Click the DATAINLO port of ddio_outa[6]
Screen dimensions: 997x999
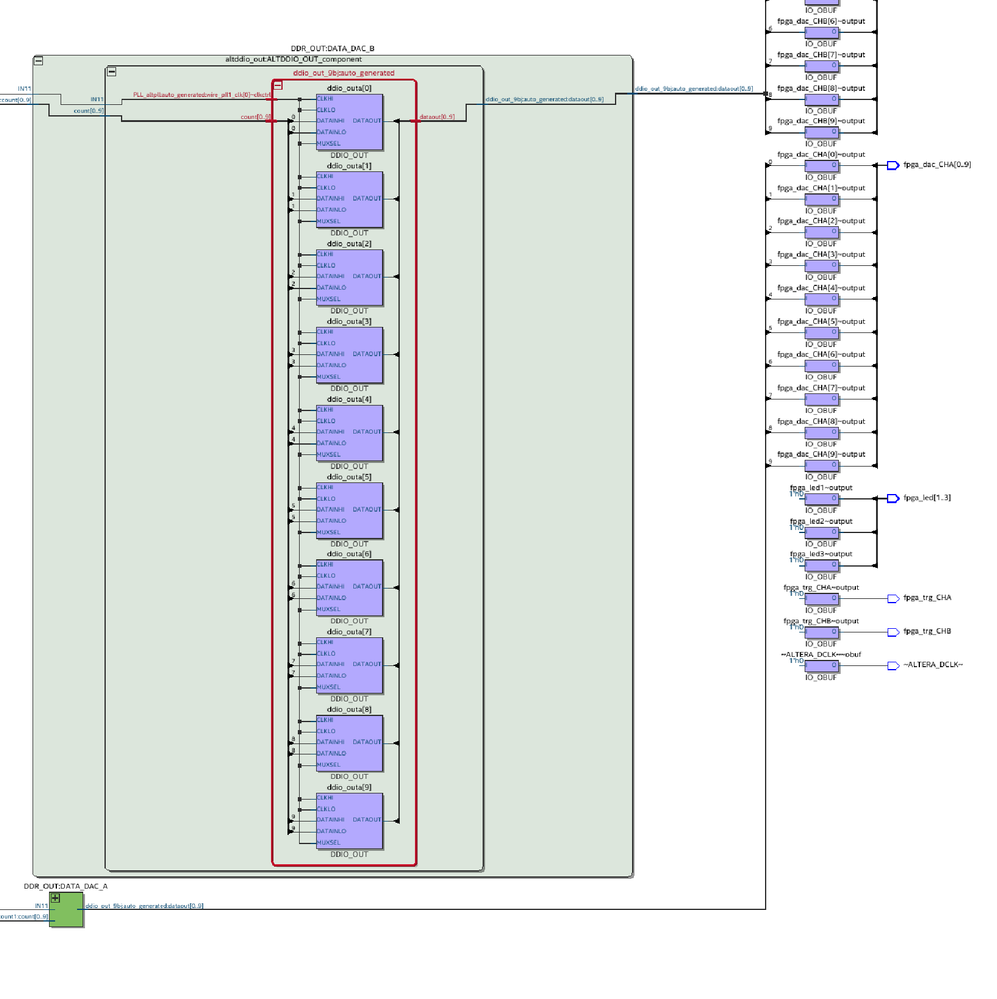pos(332,598)
